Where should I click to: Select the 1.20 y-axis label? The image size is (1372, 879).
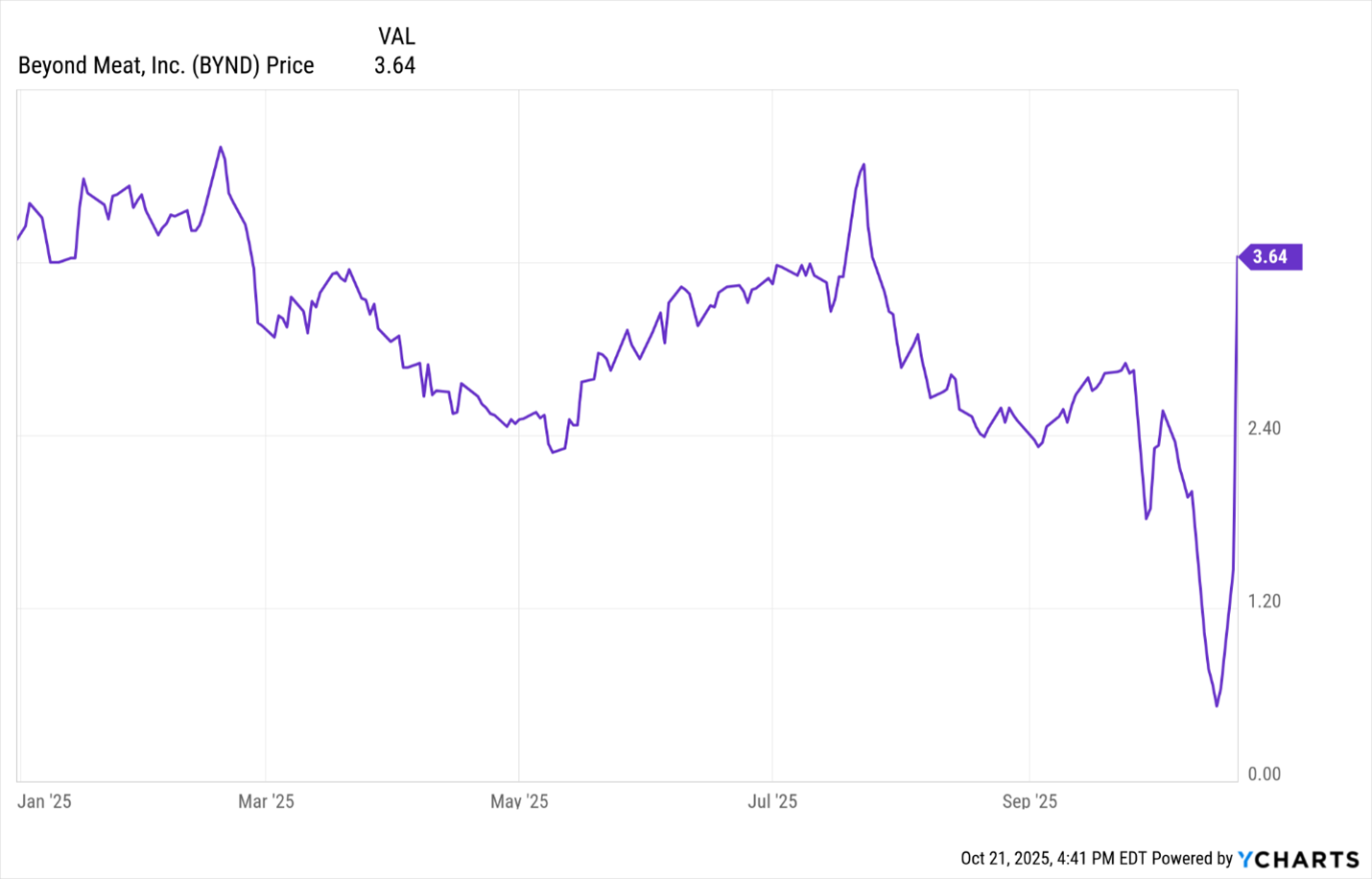click(1264, 602)
